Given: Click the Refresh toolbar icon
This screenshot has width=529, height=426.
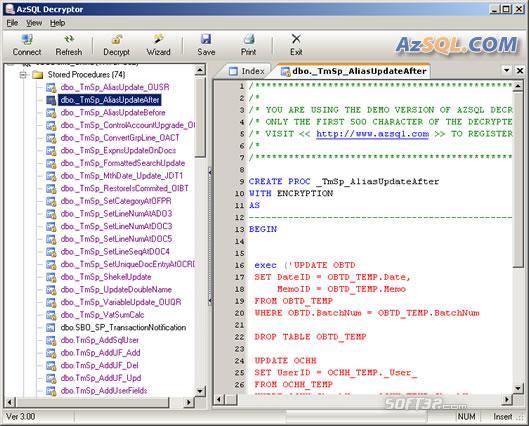Looking at the screenshot, I should coord(69,39).
